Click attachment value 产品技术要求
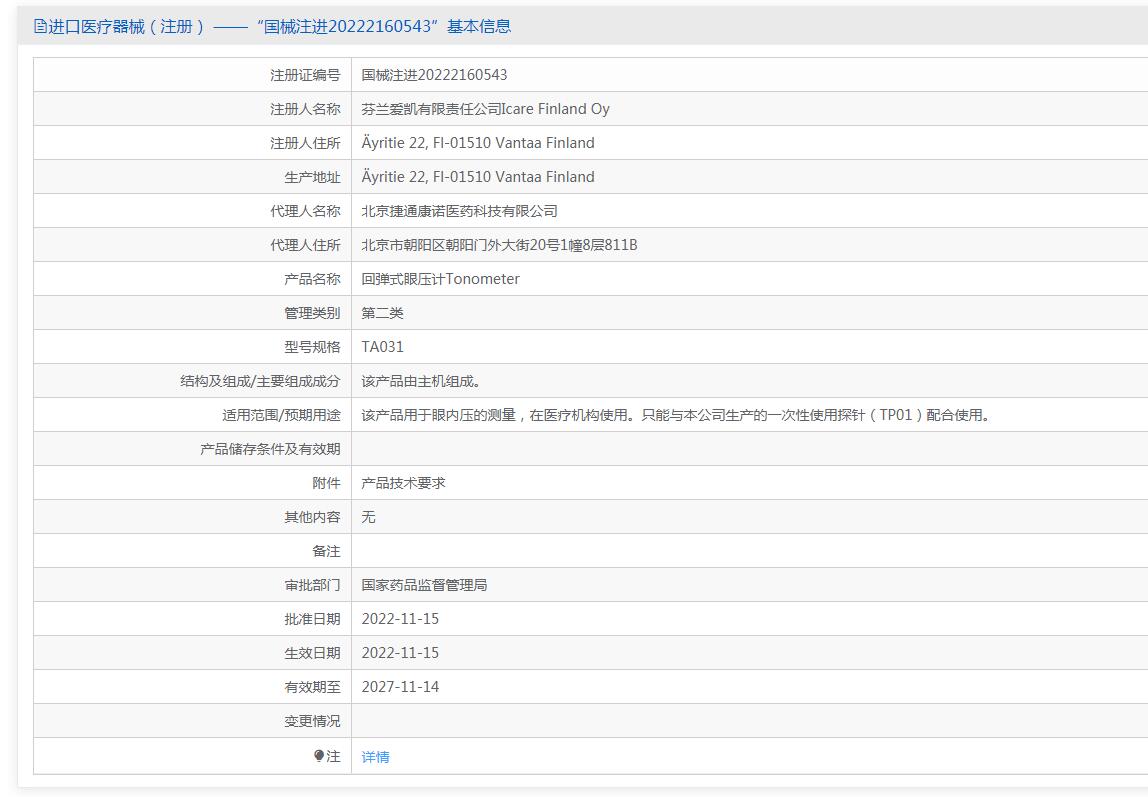This screenshot has height=797, width=1148. [x=403, y=483]
